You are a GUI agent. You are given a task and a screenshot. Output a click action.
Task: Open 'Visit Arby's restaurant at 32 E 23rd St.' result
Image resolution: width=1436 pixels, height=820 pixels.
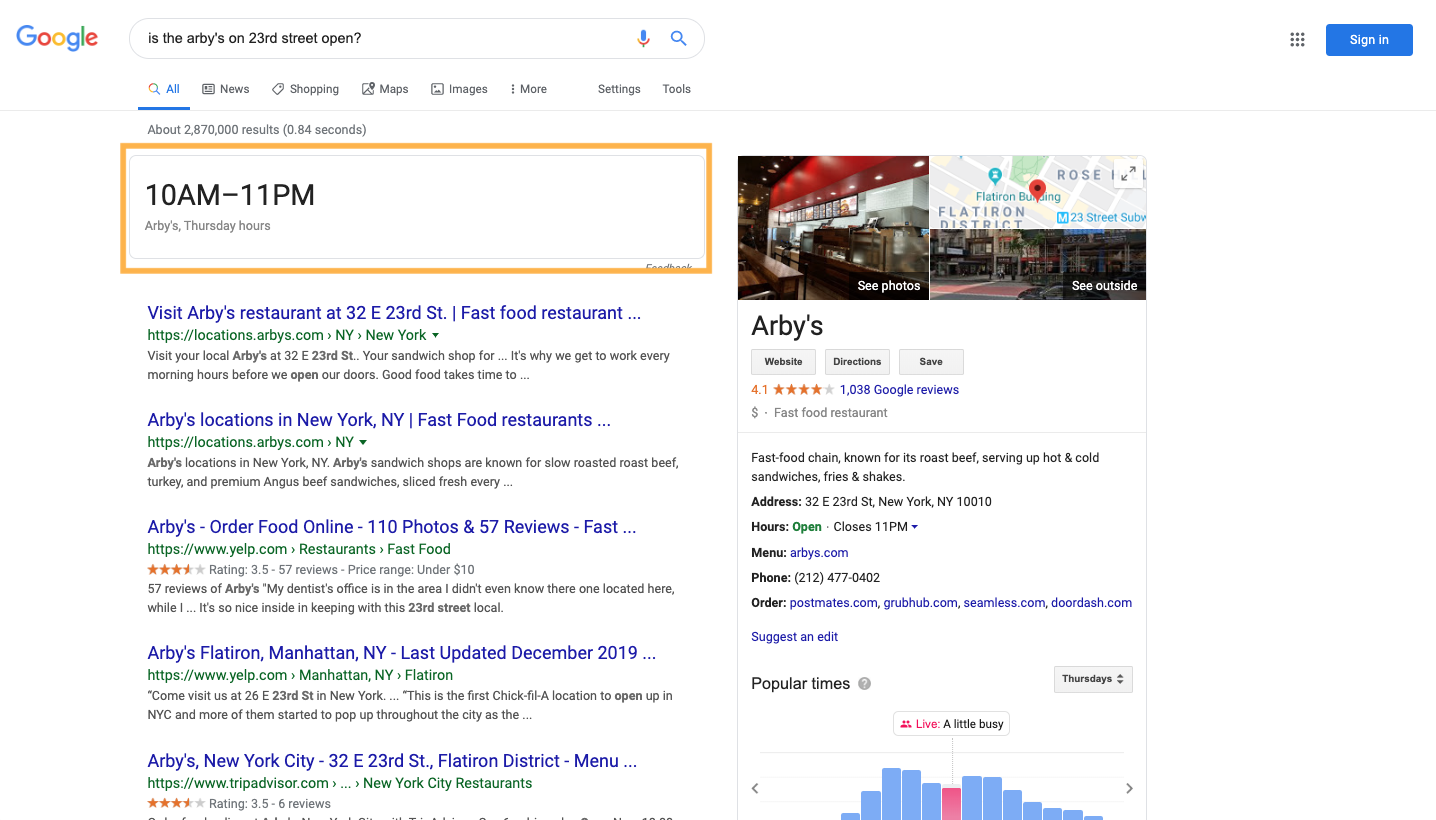point(394,313)
